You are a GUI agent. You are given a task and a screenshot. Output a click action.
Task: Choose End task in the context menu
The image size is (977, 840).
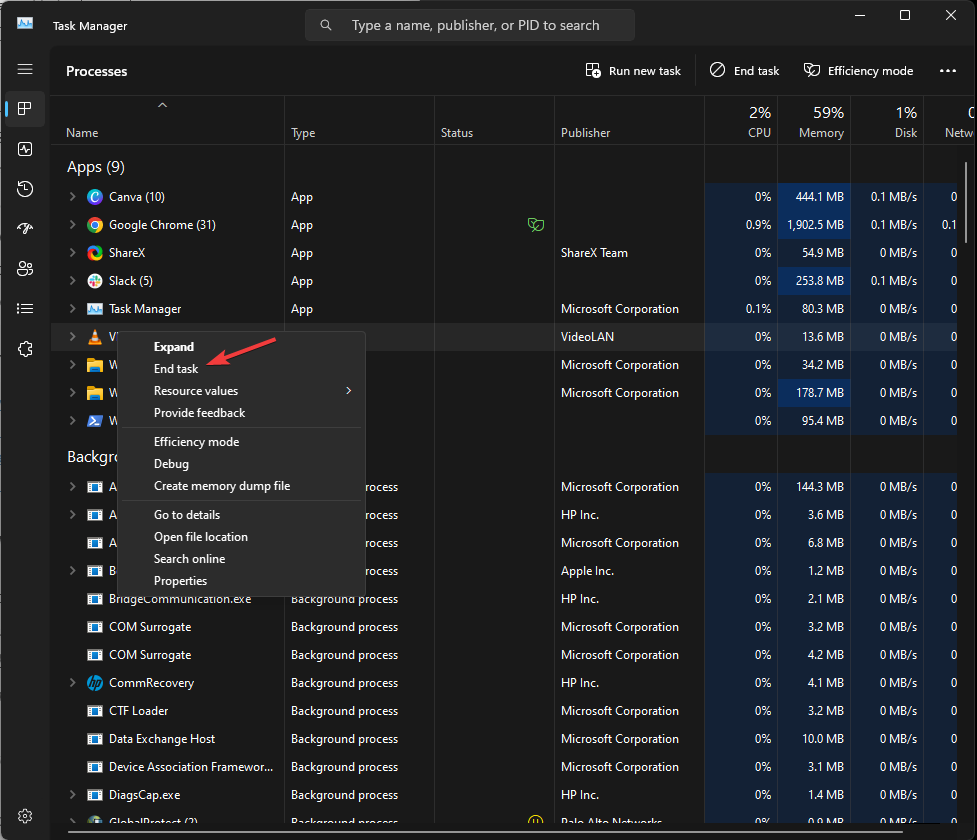pos(176,369)
